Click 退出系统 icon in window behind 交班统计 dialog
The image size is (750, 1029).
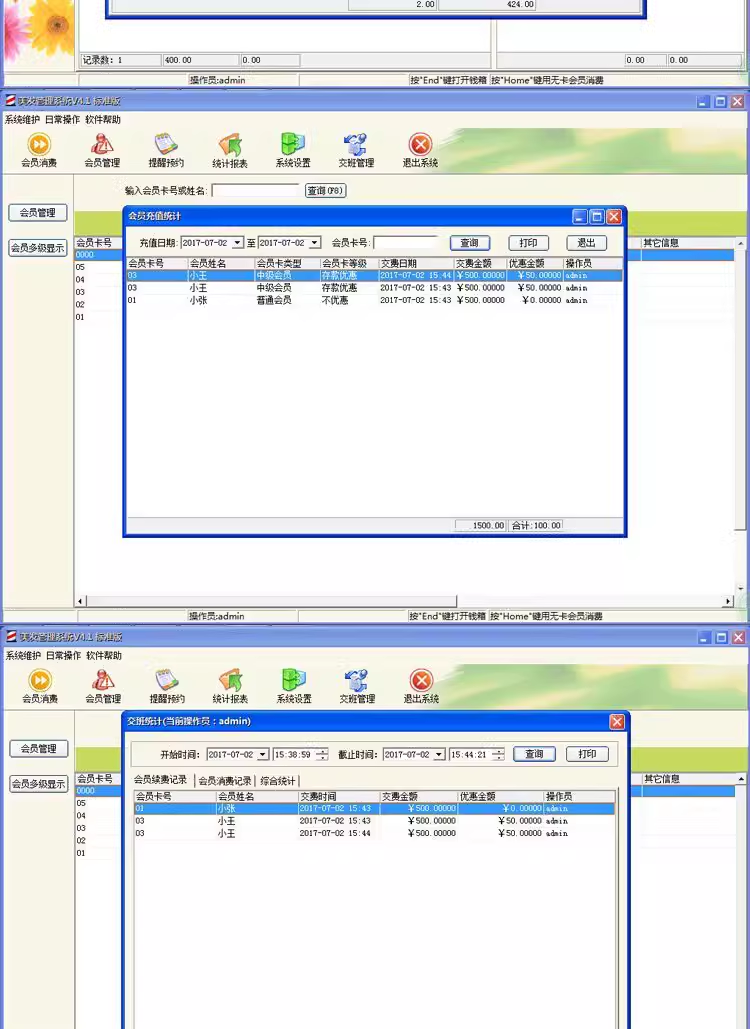tap(421, 686)
